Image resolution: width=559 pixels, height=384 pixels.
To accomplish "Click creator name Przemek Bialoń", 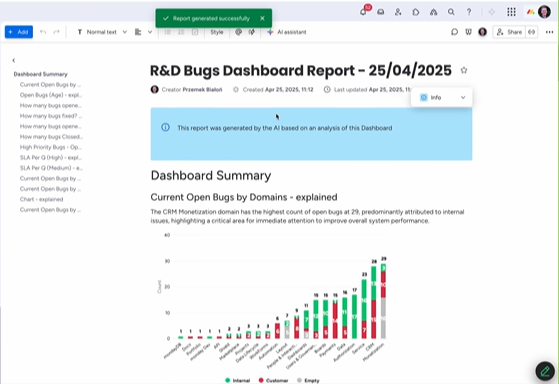I will point(202,89).
